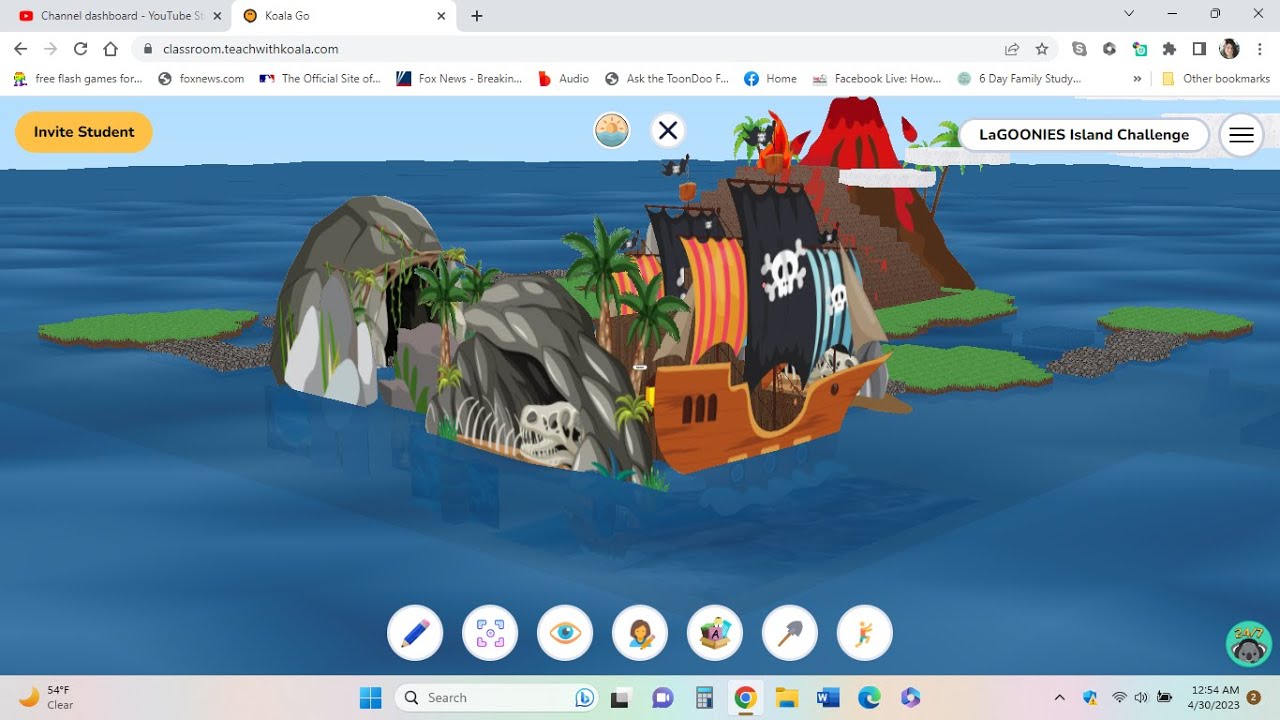
Task: Open the volume speaker tray icon
Action: 1142,697
